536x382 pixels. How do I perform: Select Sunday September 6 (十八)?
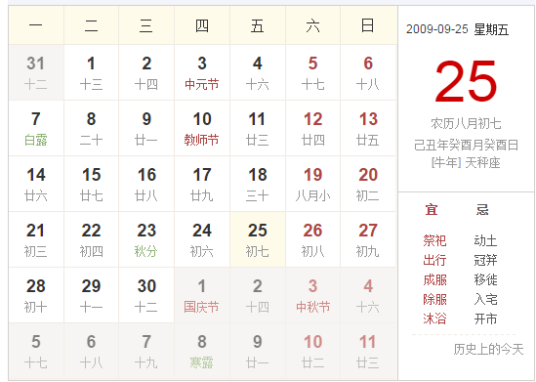coord(368,73)
